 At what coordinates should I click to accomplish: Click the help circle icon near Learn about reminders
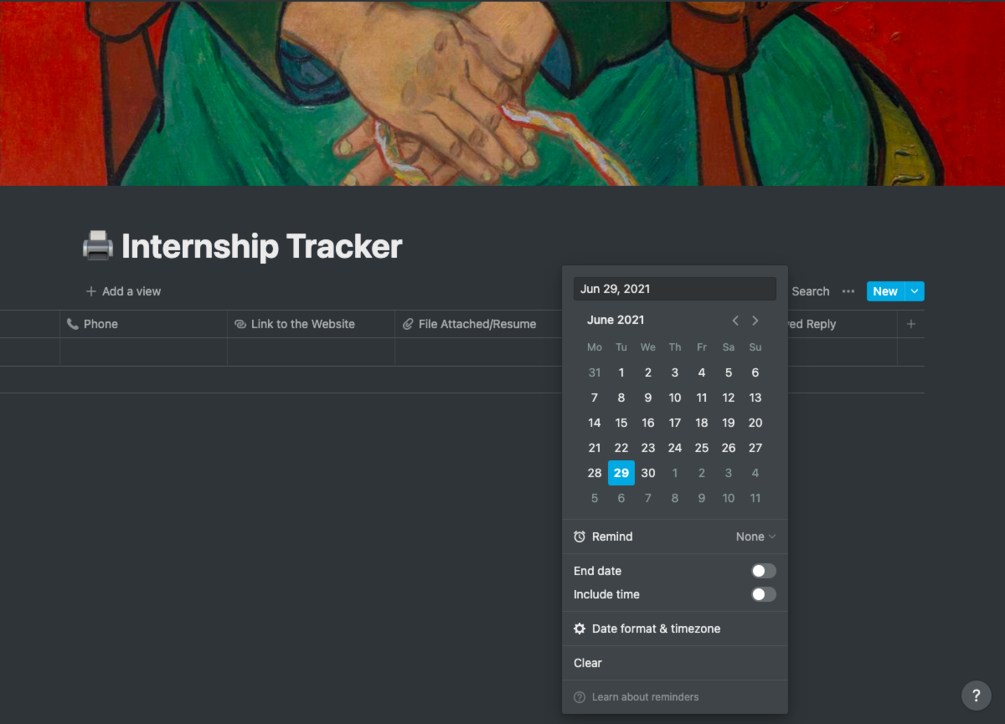pos(580,696)
